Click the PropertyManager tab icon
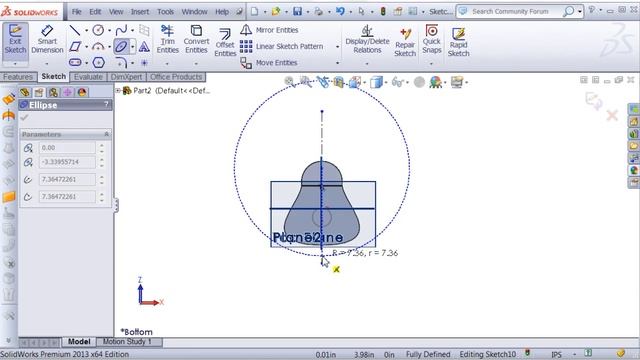Viewport: 640px width, 360px height. pos(39,92)
